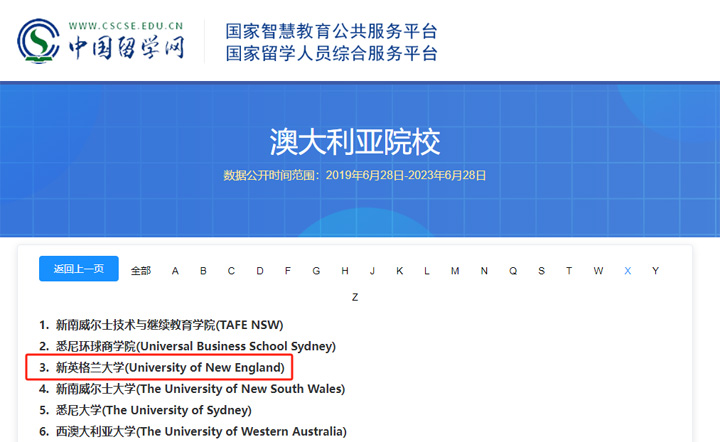Filter universities by letter L
Screen dimensions: 720x442
point(427,271)
